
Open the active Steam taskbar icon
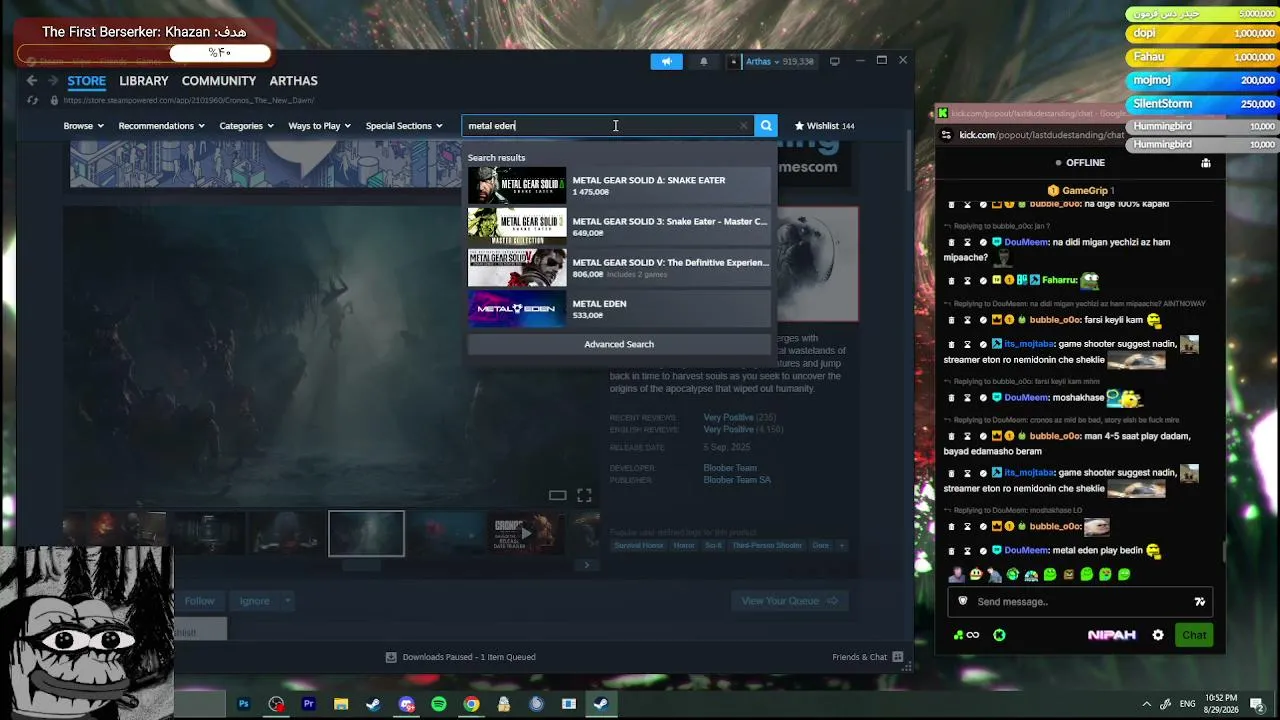(x=601, y=704)
